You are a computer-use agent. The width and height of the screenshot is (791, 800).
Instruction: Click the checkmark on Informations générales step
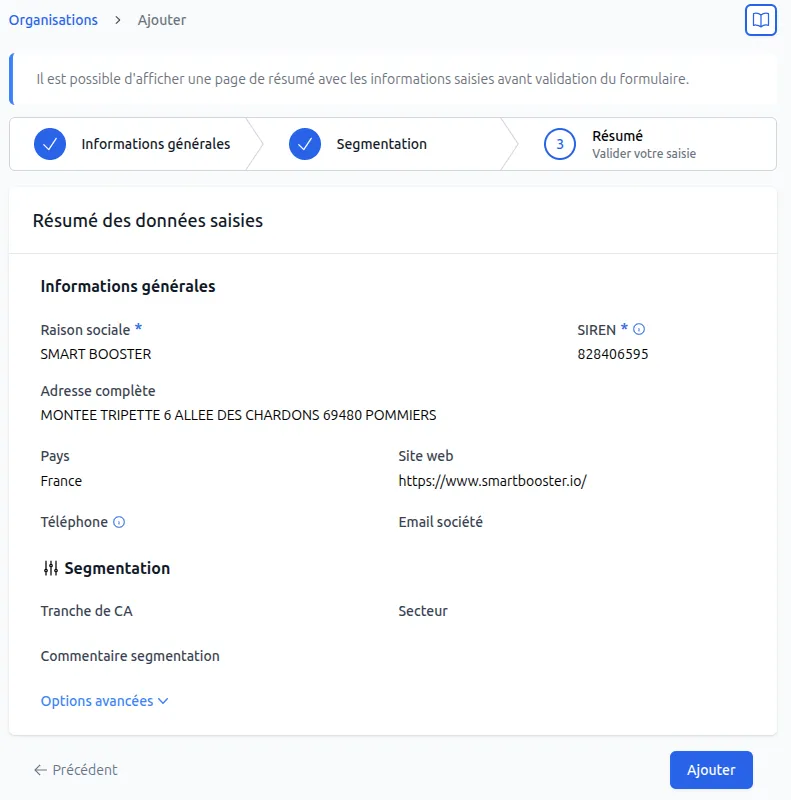pos(49,143)
